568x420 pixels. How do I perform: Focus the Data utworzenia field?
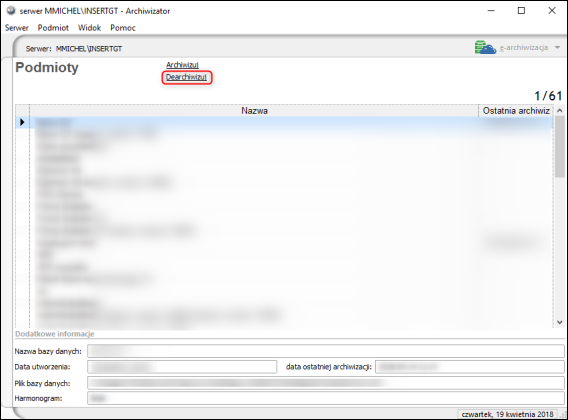coord(182,367)
